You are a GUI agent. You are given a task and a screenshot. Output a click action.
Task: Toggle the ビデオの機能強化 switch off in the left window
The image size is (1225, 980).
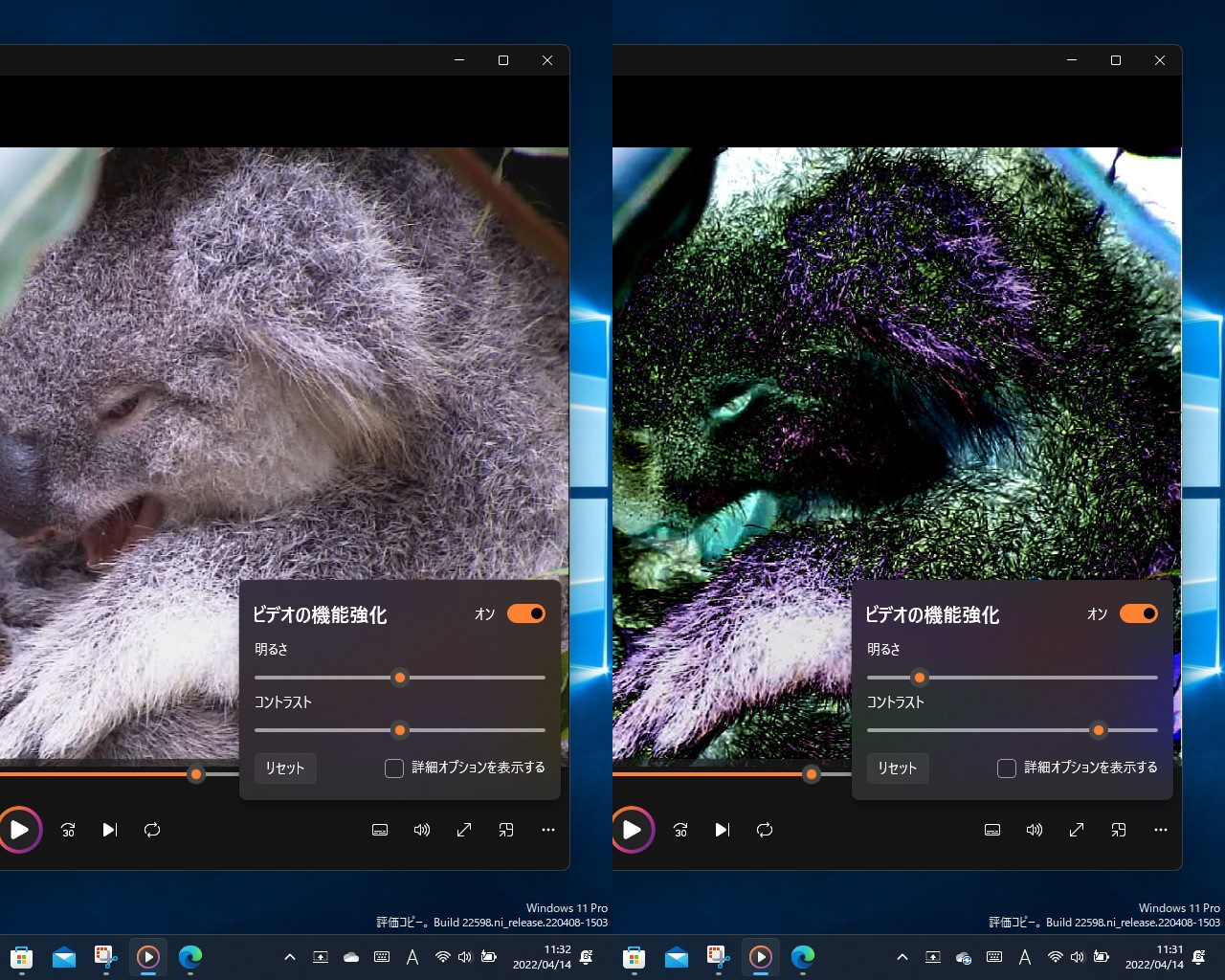(525, 613)
